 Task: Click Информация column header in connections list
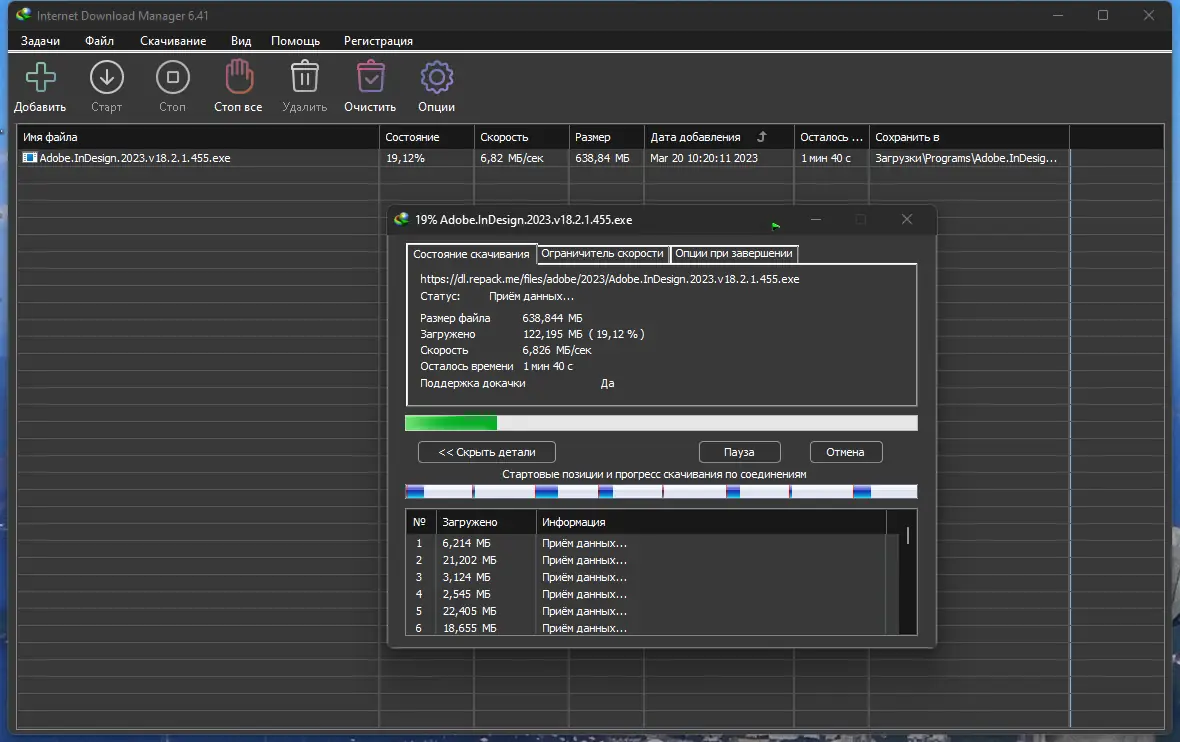pyautogui.click(x=711, y=522)
